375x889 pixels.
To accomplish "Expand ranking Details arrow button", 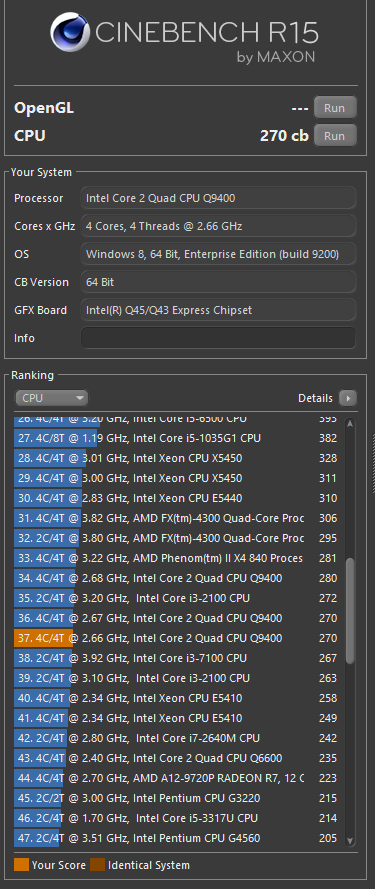I will (x=348, y=398).
